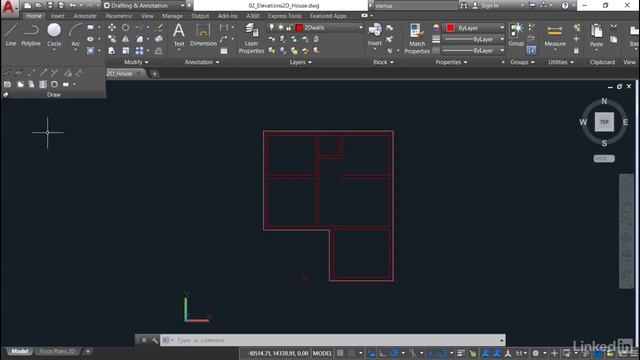This screenshot has width=640, height=360.
Task: Expand the Block panel
Action: tap(383, 62)
